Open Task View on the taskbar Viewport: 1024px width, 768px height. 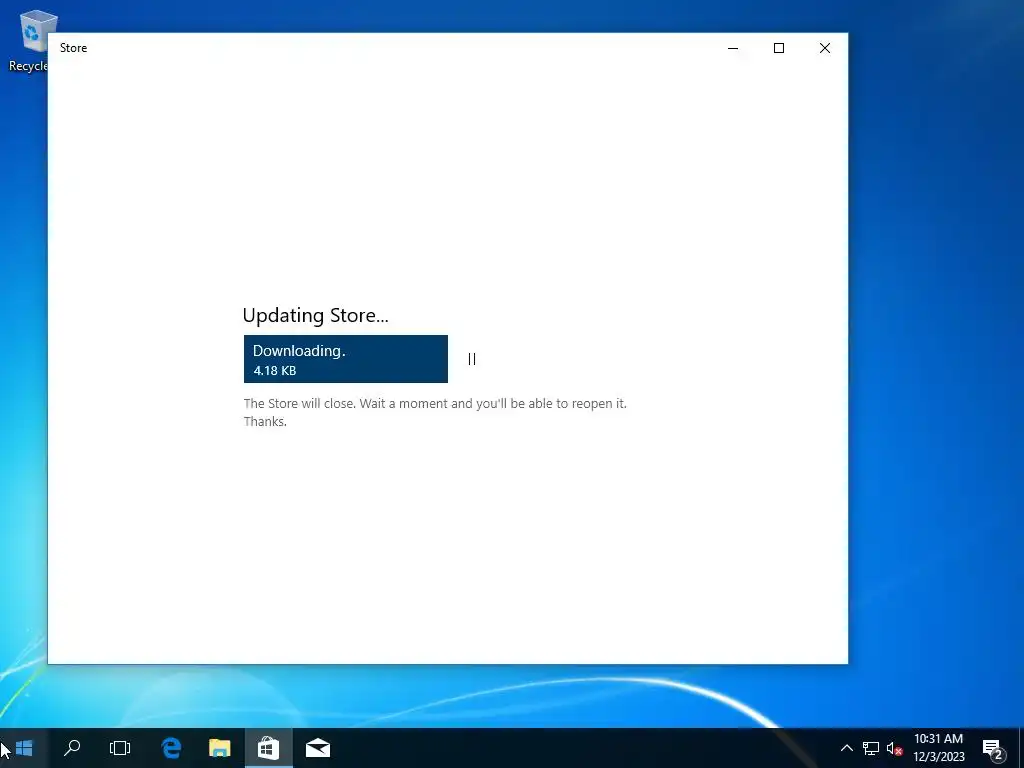[x=120, y=748]
